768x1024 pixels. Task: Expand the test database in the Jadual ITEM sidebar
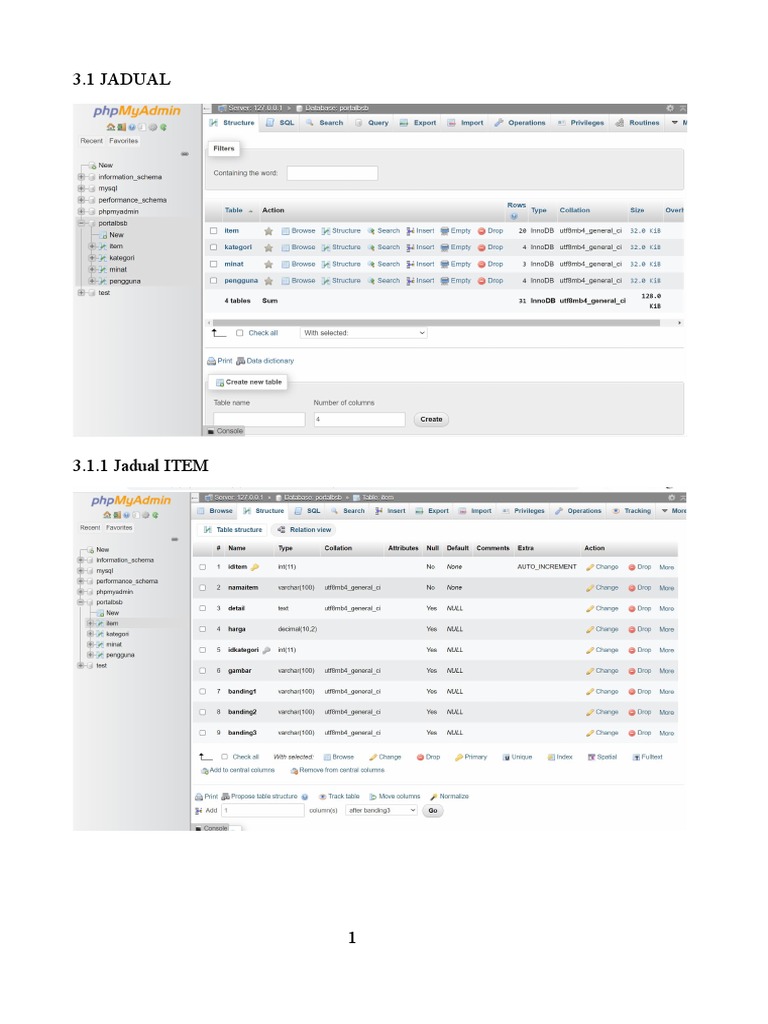tap(80, 665)
